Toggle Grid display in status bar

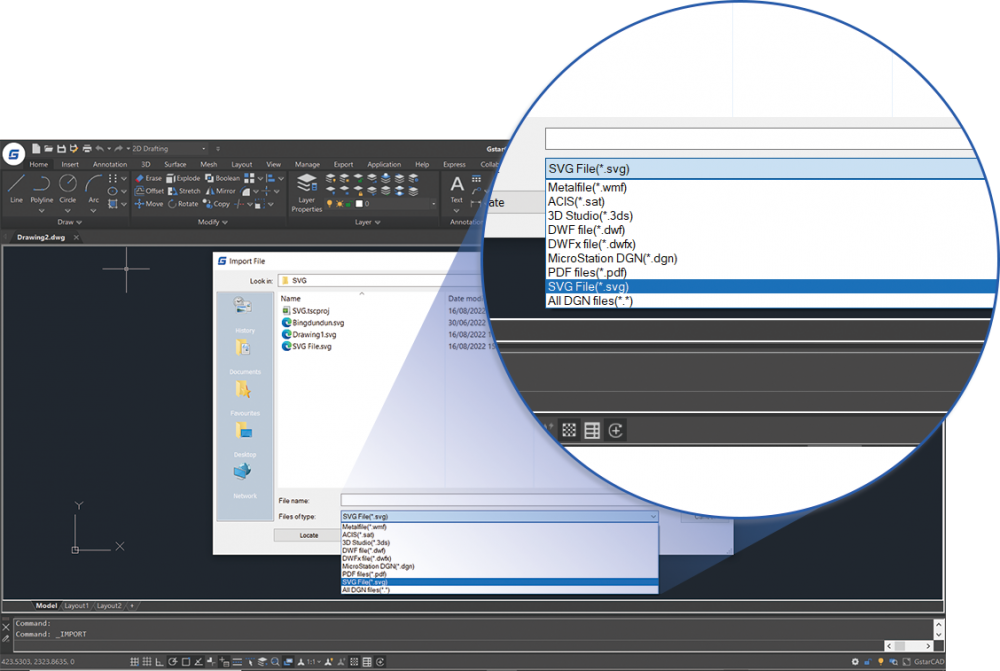[x=147, y=662]
